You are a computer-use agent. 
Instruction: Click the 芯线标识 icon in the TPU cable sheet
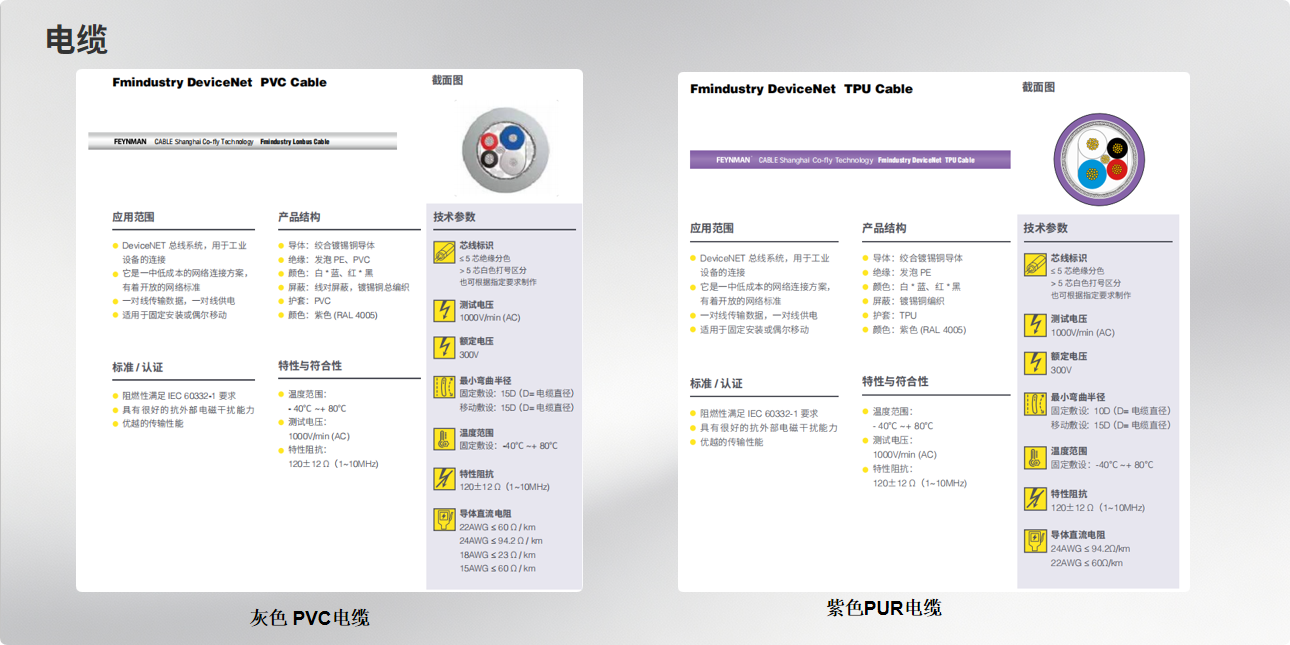point(1035,265)
